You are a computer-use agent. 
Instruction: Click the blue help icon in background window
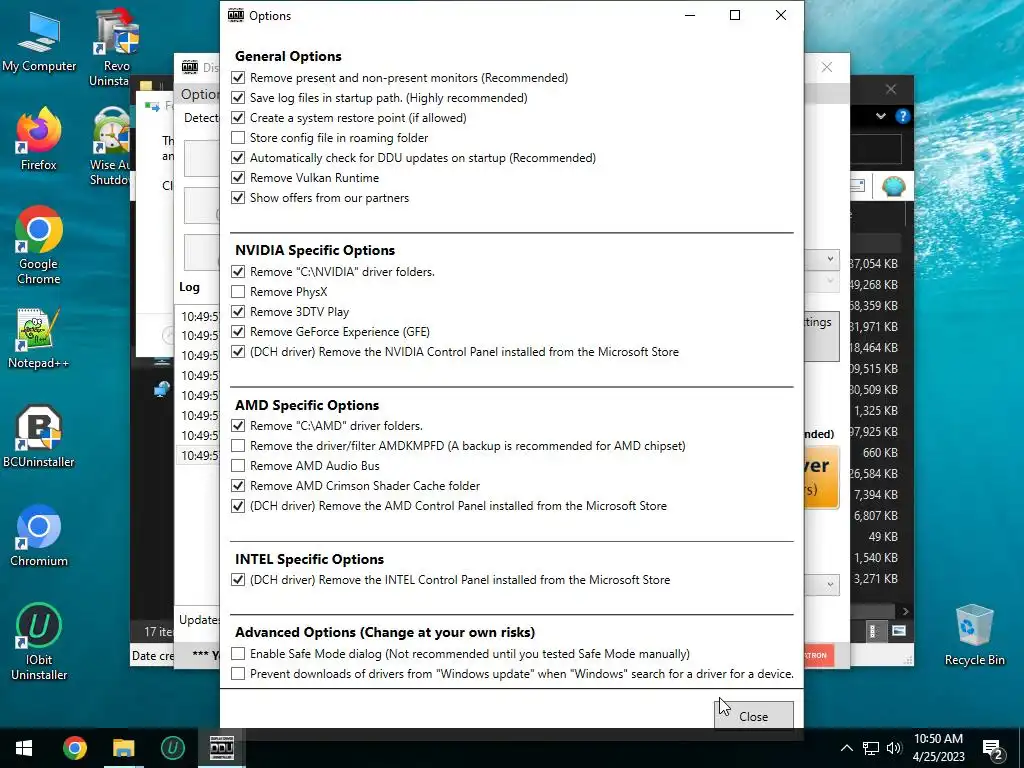[903, 116]
